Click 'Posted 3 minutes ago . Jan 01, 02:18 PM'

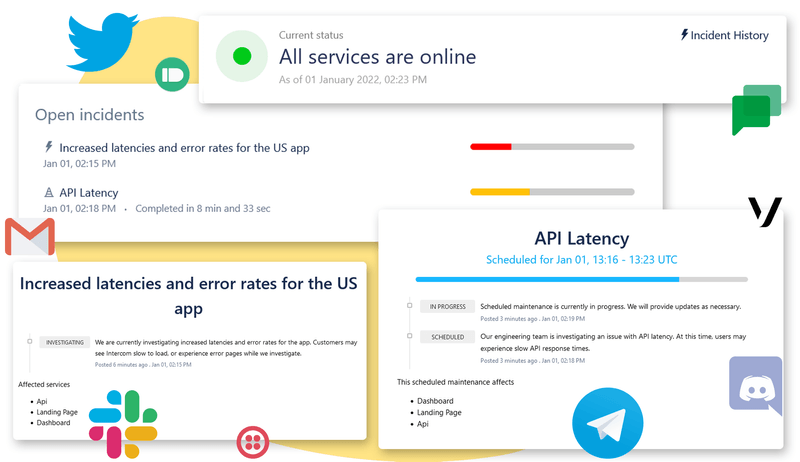533,361
